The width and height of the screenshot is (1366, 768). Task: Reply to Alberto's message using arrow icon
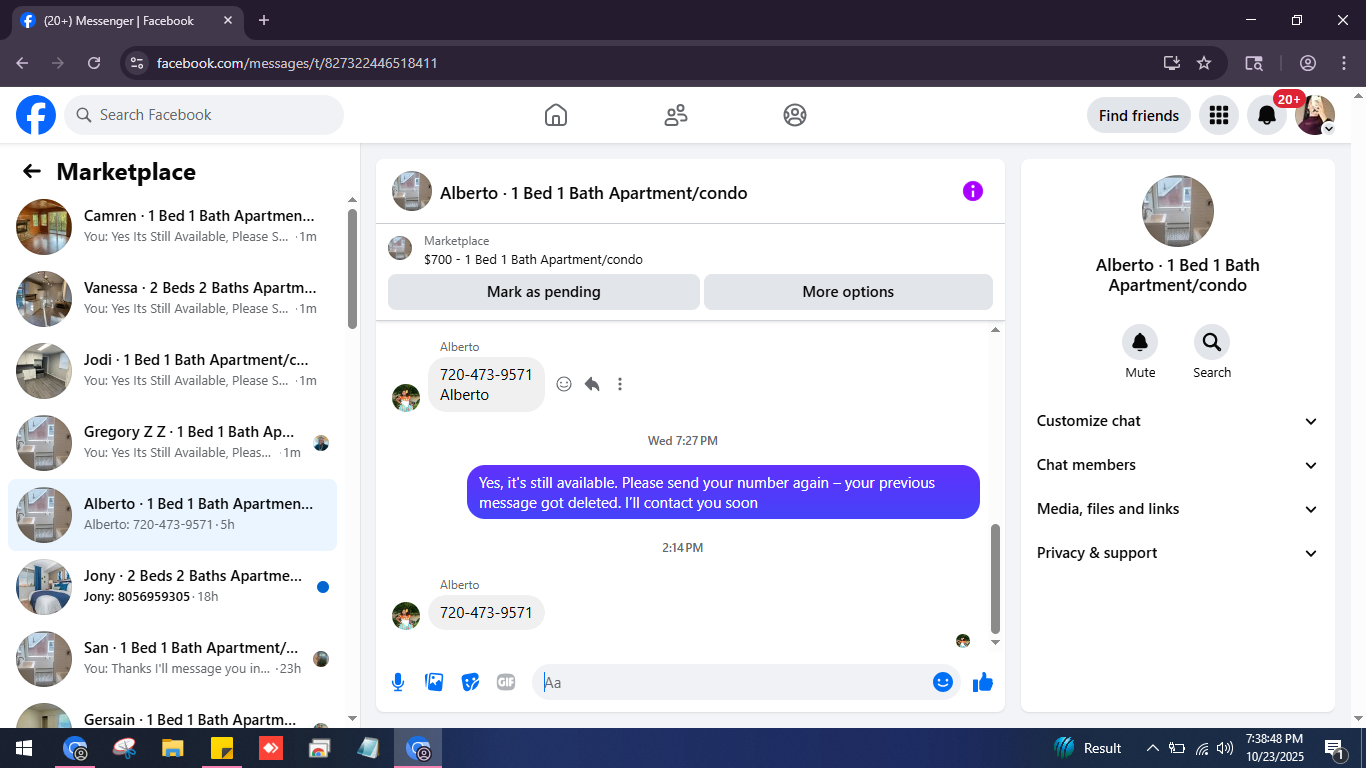coord(592,384)
